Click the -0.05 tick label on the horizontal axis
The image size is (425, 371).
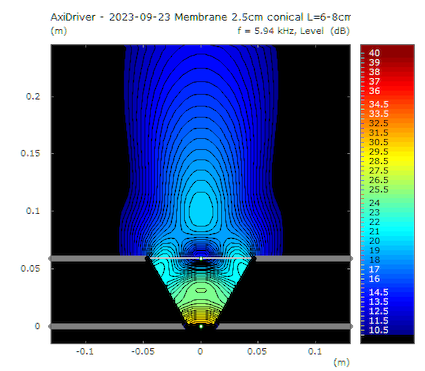point(143,351)
